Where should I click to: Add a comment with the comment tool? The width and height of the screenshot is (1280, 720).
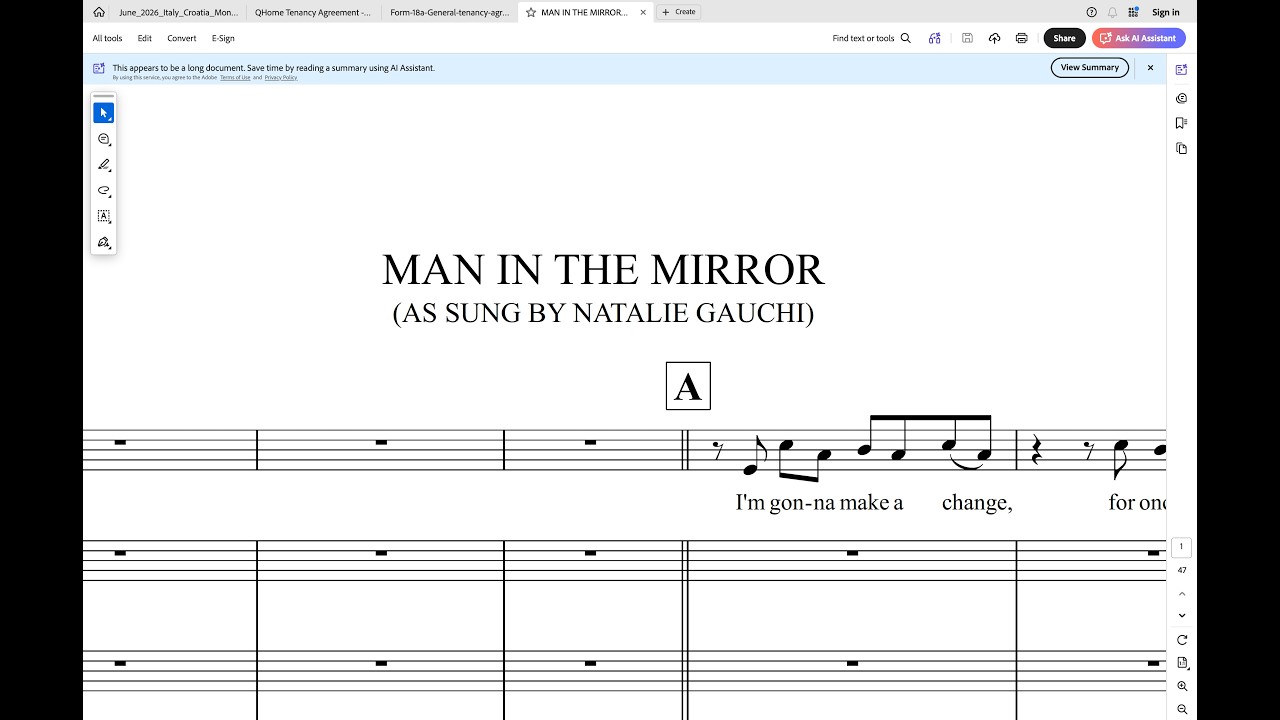click(x=104, y=139)
